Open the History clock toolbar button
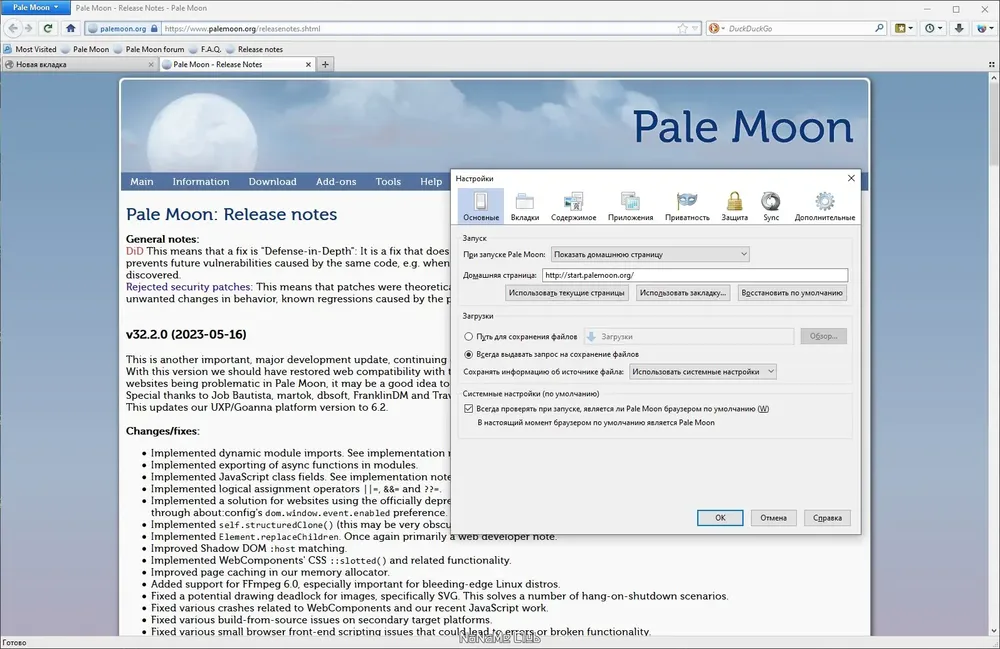 pyautogui.click(x=933, y=28)
